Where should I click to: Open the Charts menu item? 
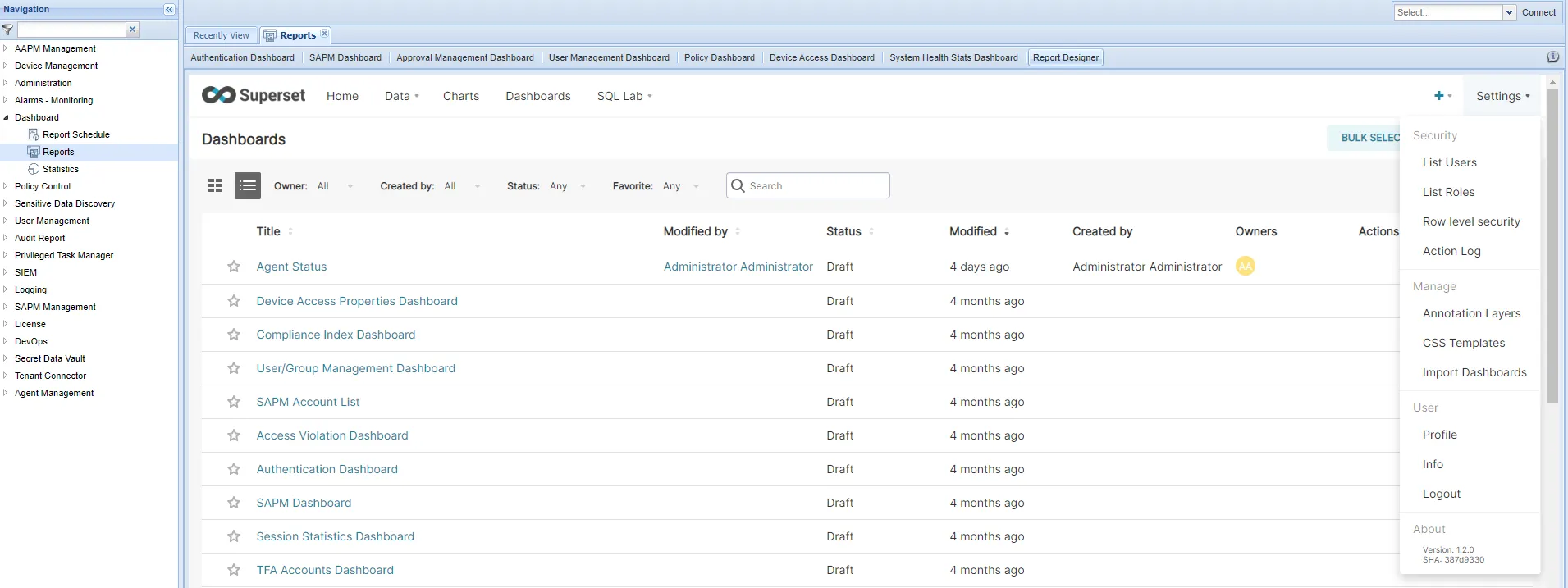461,96
